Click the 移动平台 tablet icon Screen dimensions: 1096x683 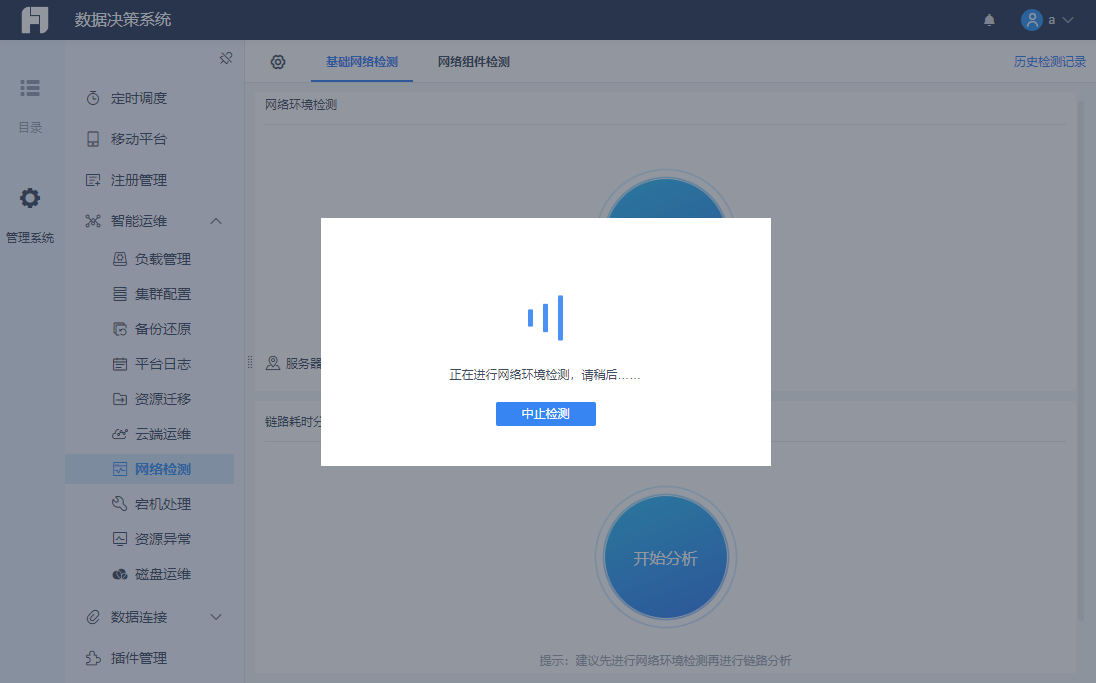(93, 139)
